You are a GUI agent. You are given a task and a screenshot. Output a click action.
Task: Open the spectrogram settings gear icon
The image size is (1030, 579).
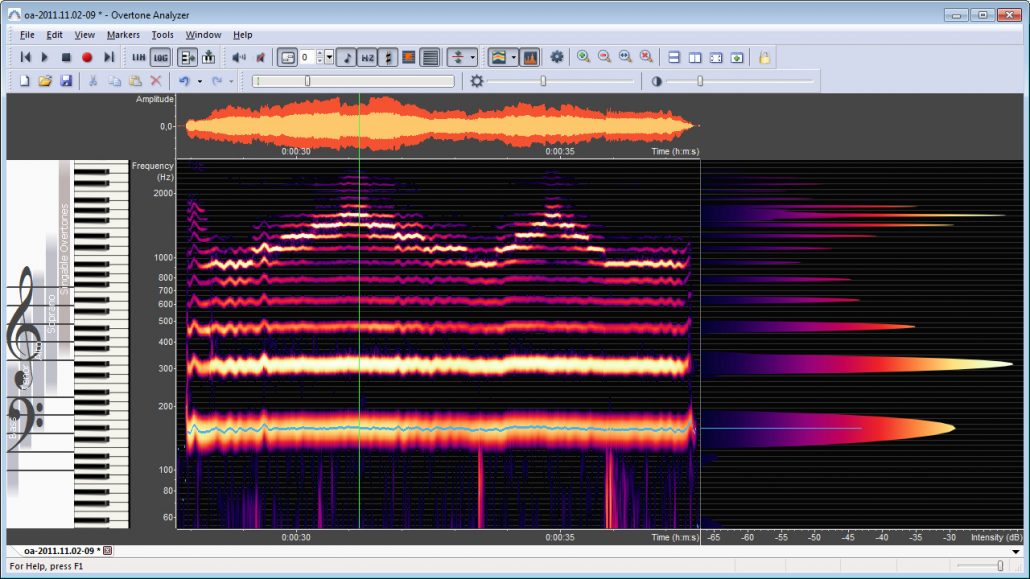(x=559, y=57)
